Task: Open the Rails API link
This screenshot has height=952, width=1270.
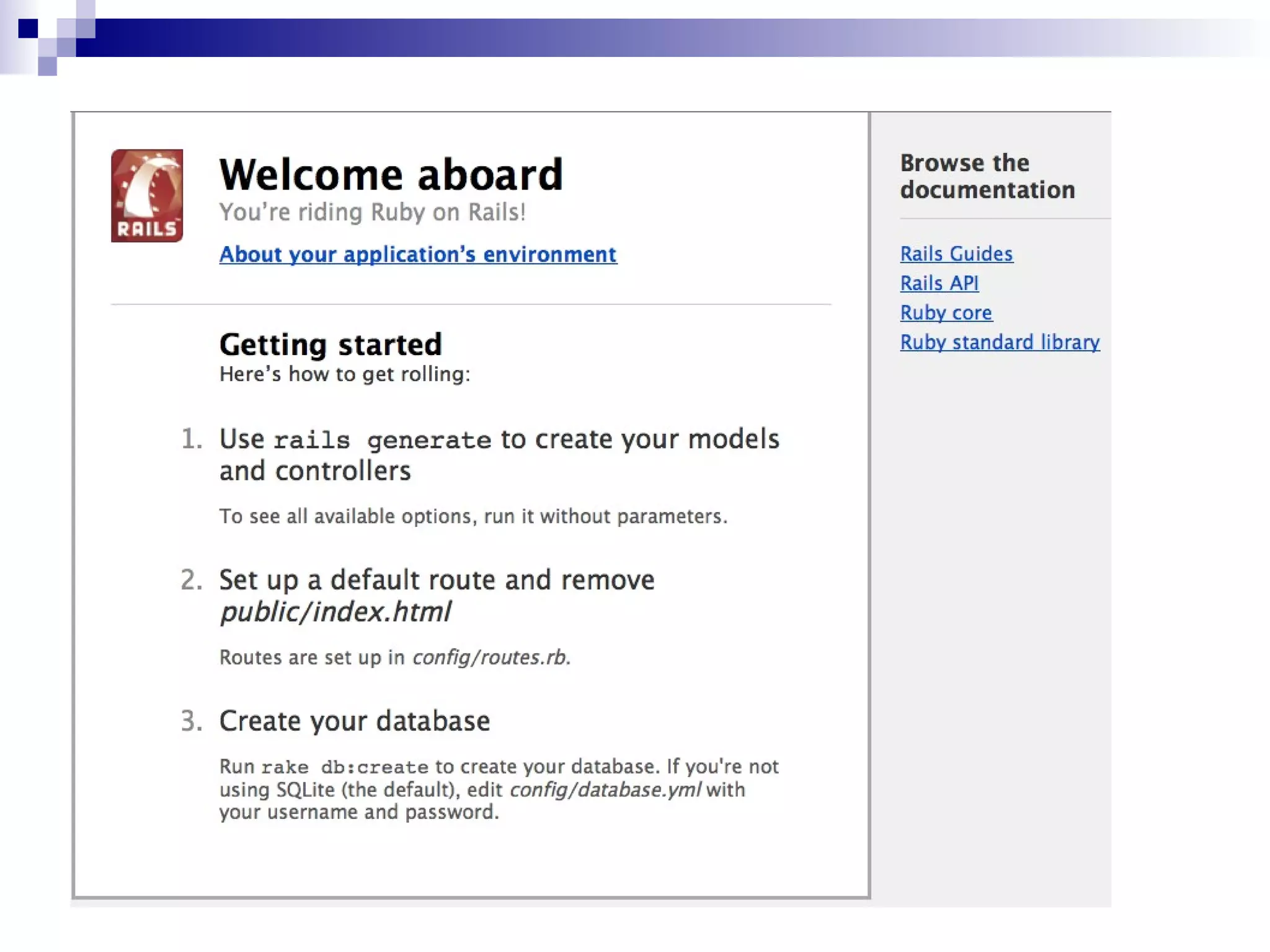Action: tap(939, 283)
